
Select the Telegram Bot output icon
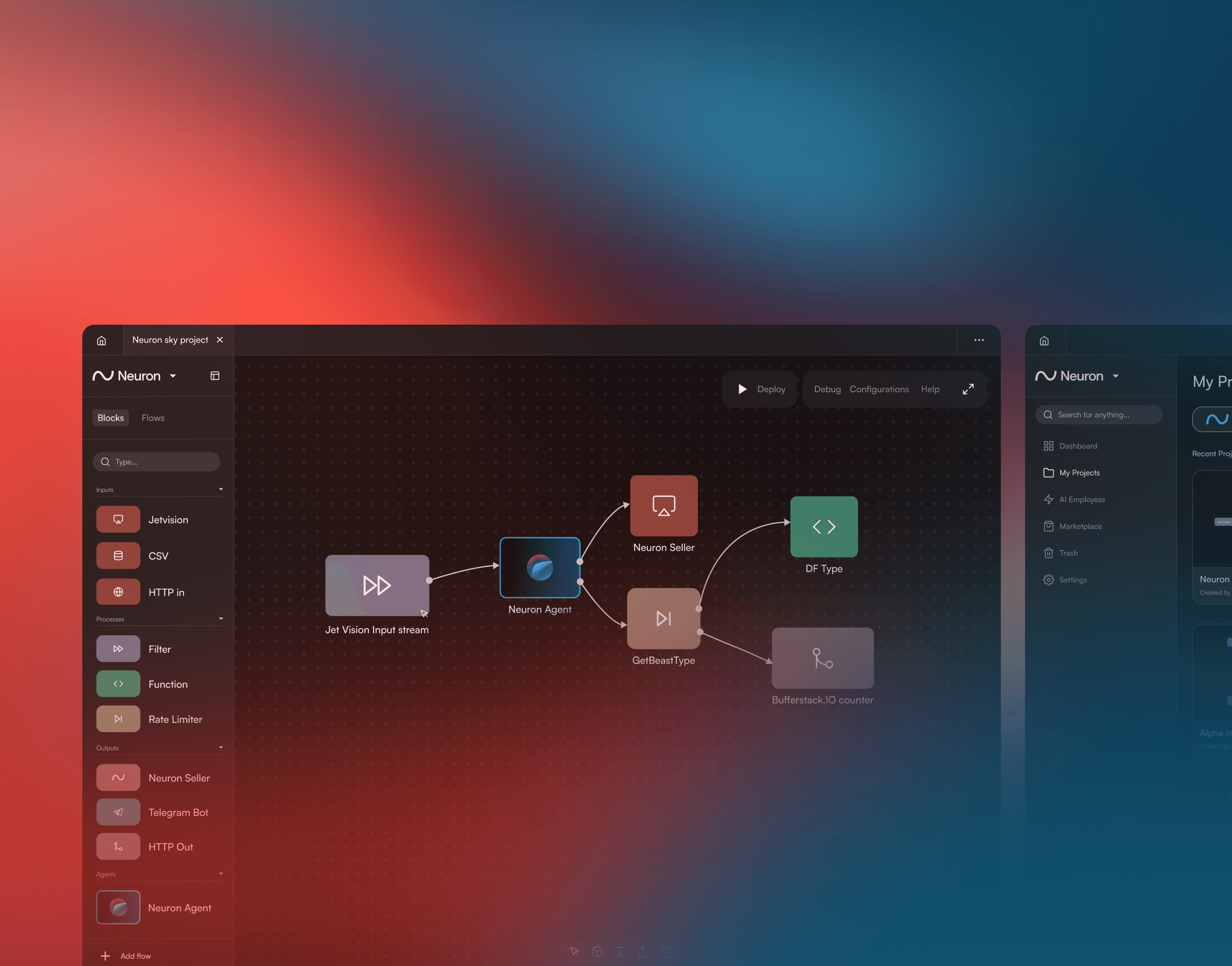(118, 812)
